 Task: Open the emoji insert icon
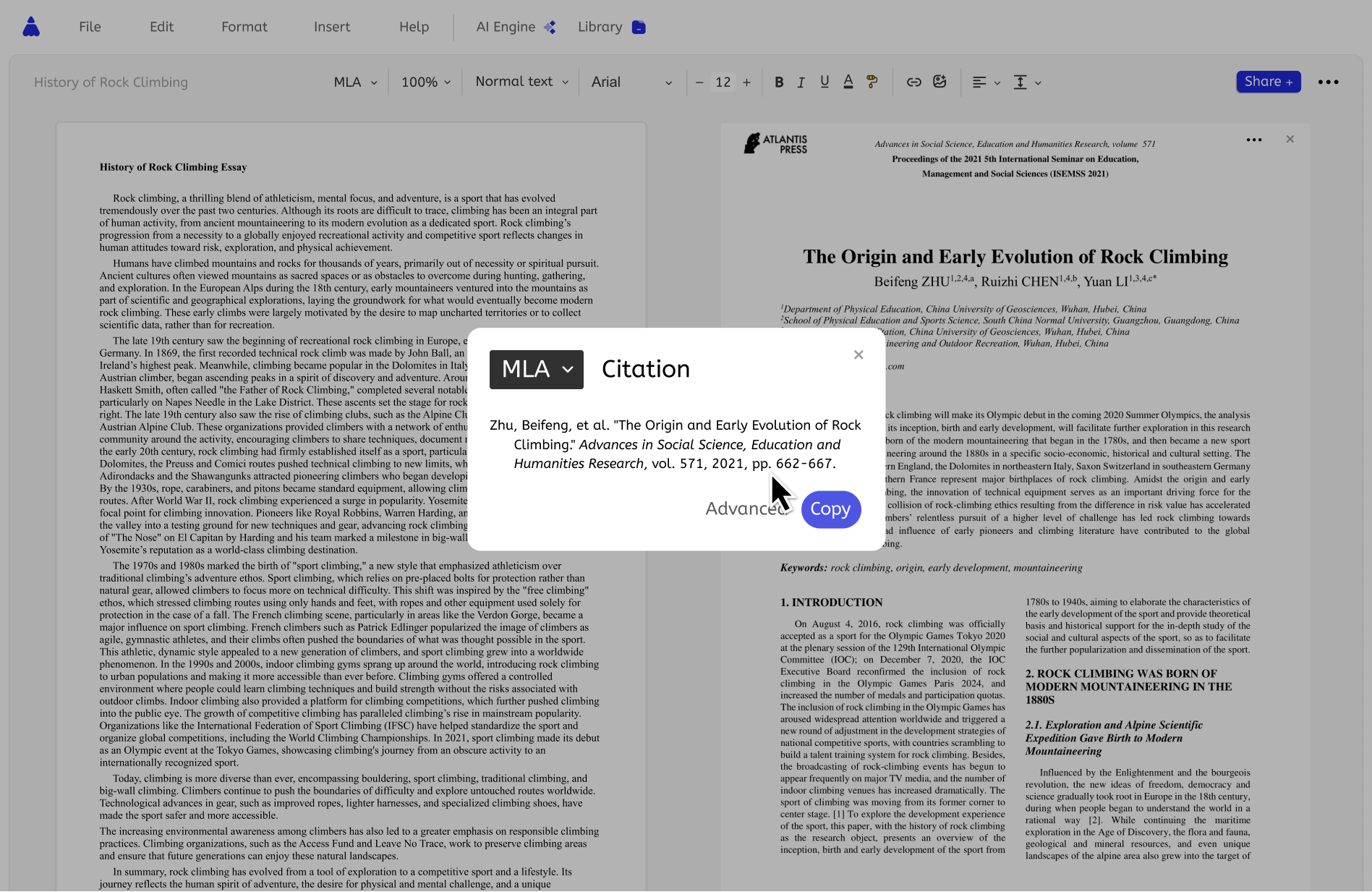tap(939, 82)
